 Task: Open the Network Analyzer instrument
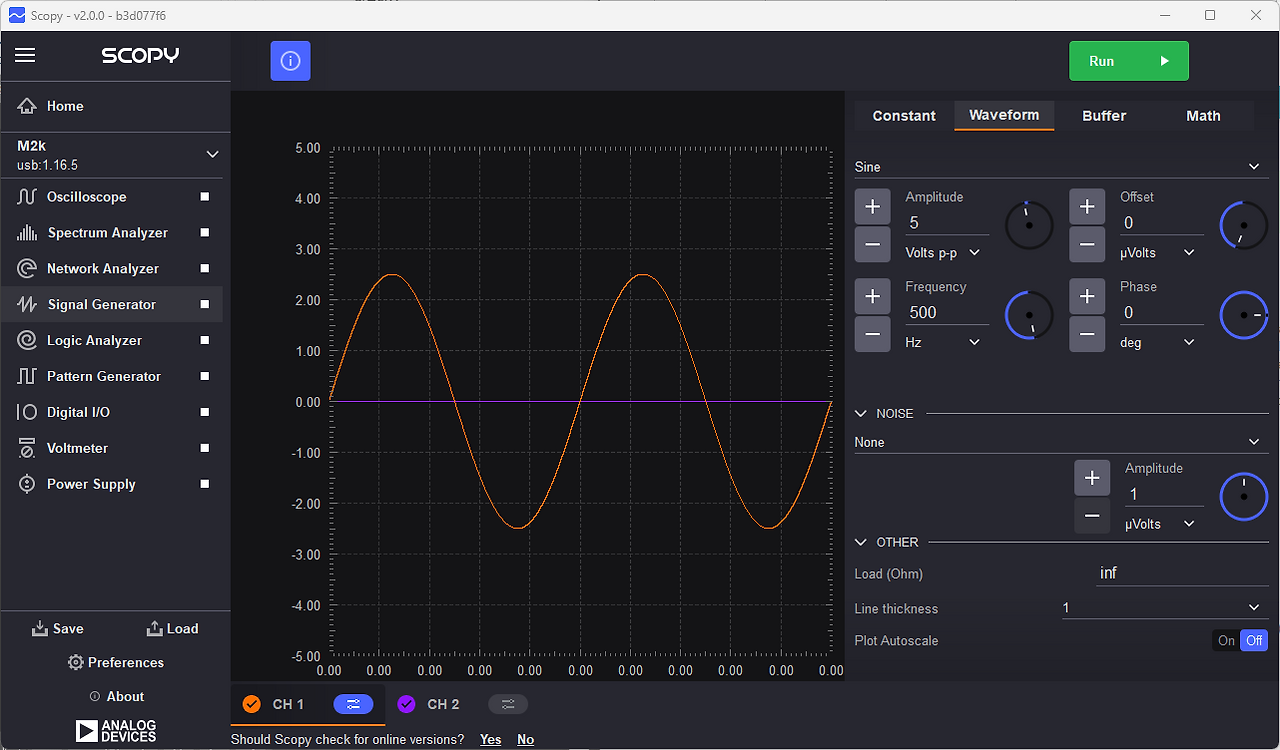[x=111, y=269]
